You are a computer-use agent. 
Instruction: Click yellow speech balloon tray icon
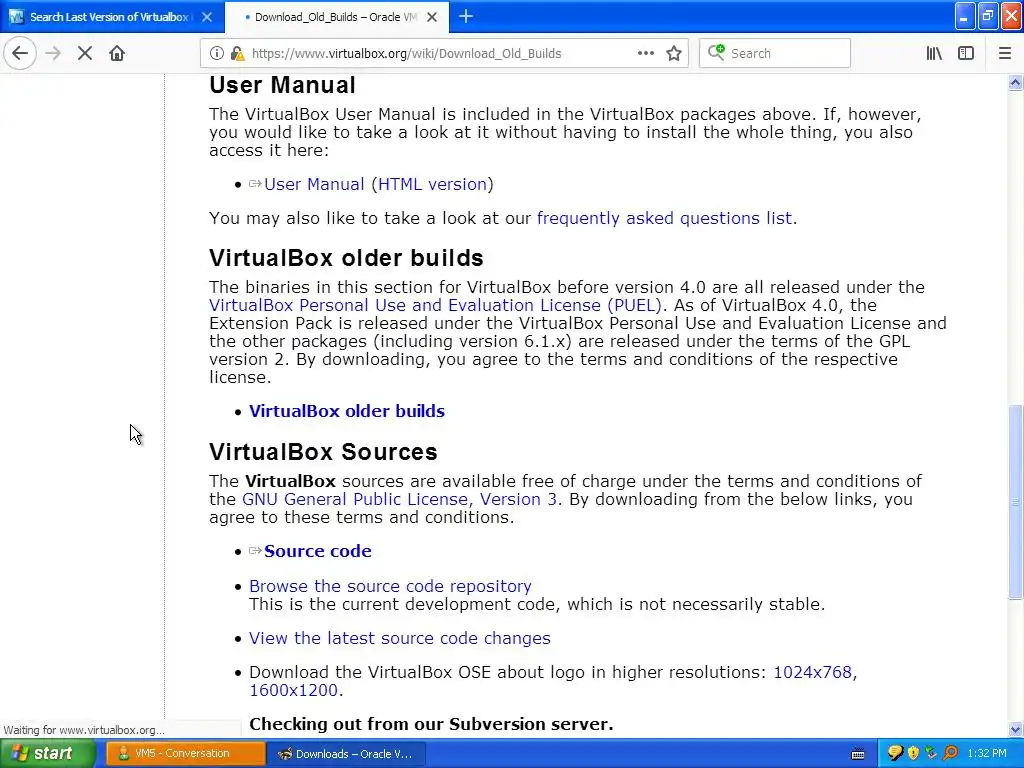(895, 754)
